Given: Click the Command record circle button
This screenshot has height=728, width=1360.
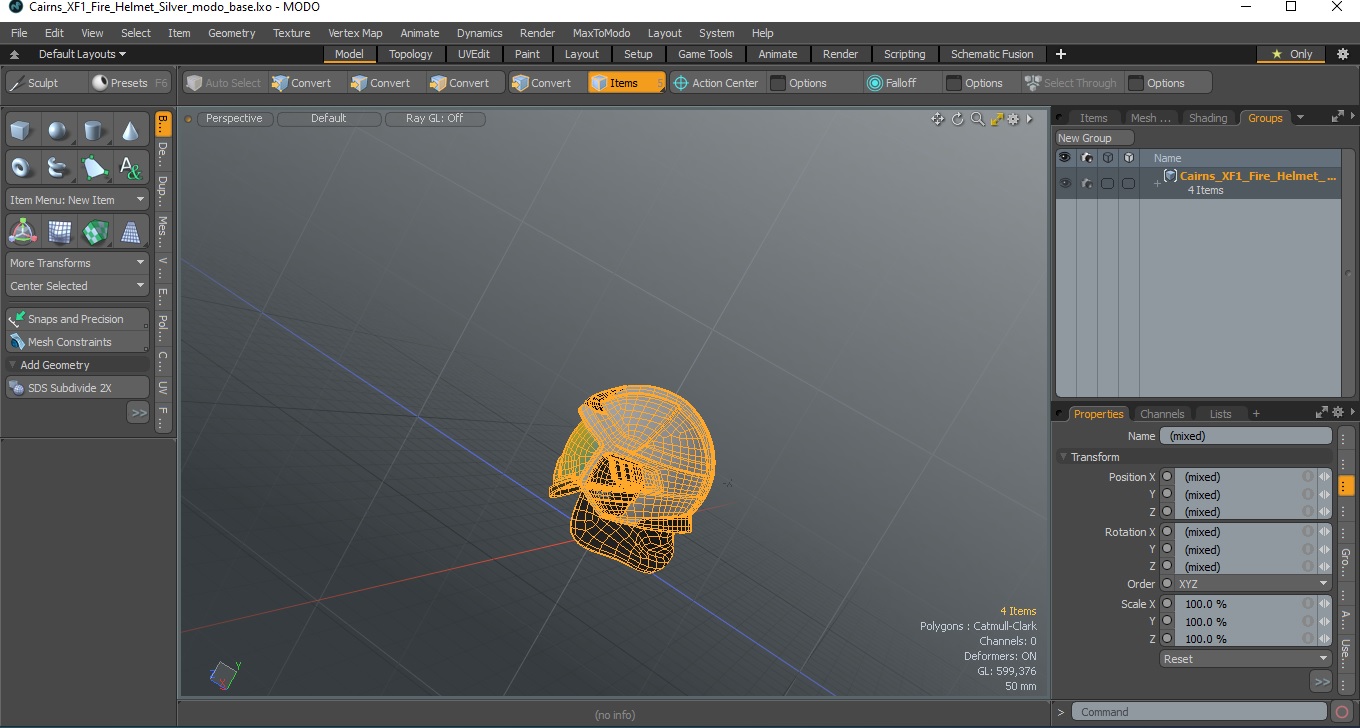Looking at the screenshot, I should click(x=1343, y=712).
